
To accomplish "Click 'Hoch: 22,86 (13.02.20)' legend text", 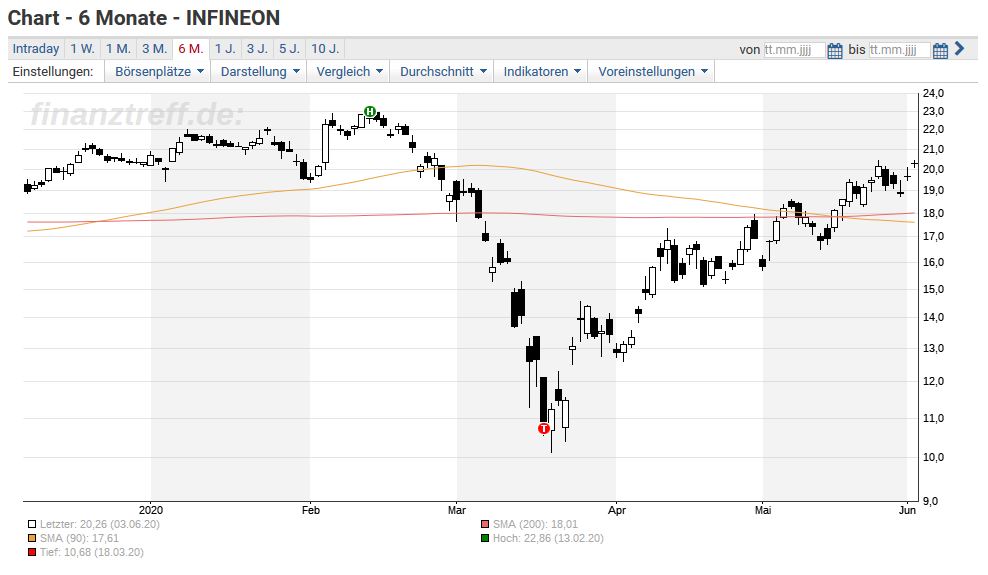I will pos(548,538).
